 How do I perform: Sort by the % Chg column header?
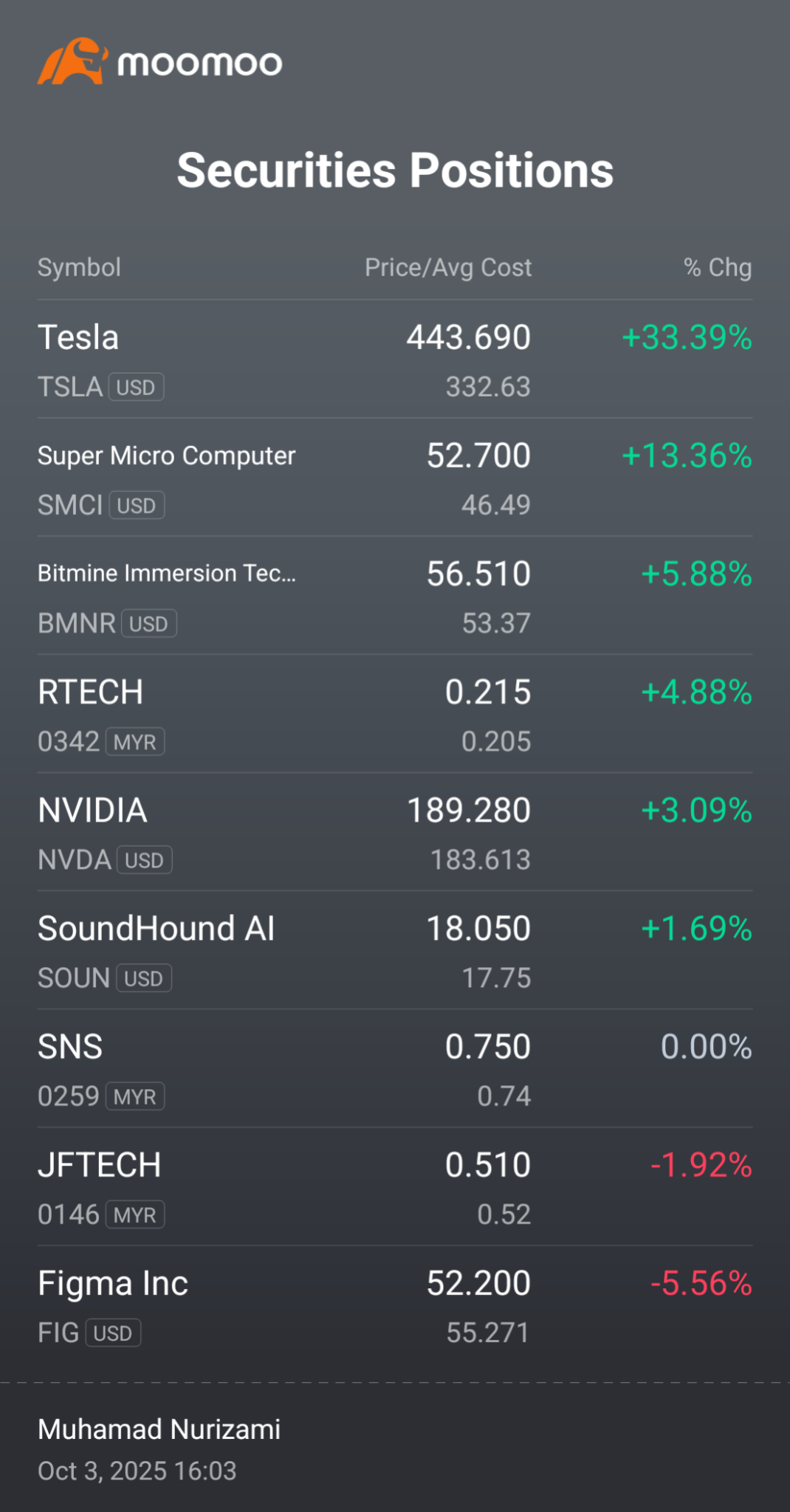[x=718, y=267]
